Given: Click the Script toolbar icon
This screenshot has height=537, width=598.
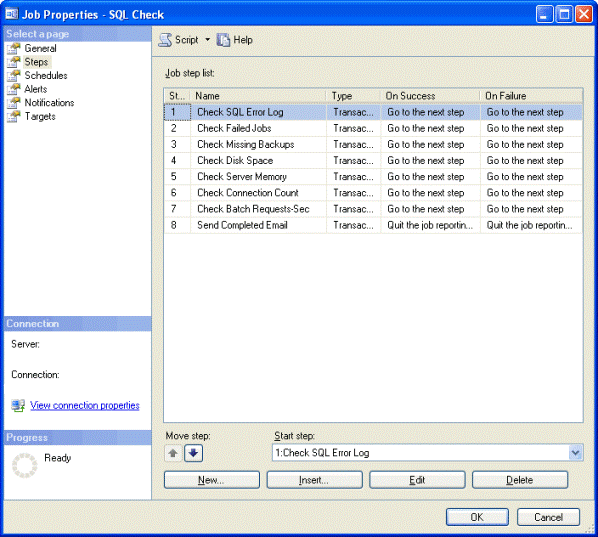Looking at the screenshot, I should [165, 40].
